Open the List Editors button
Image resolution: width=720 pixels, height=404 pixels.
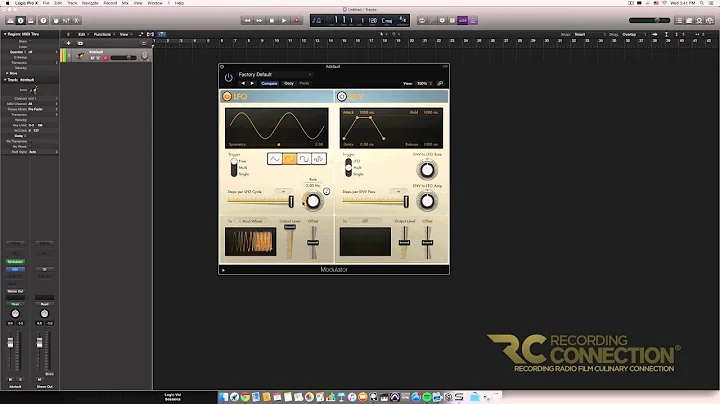679,20
